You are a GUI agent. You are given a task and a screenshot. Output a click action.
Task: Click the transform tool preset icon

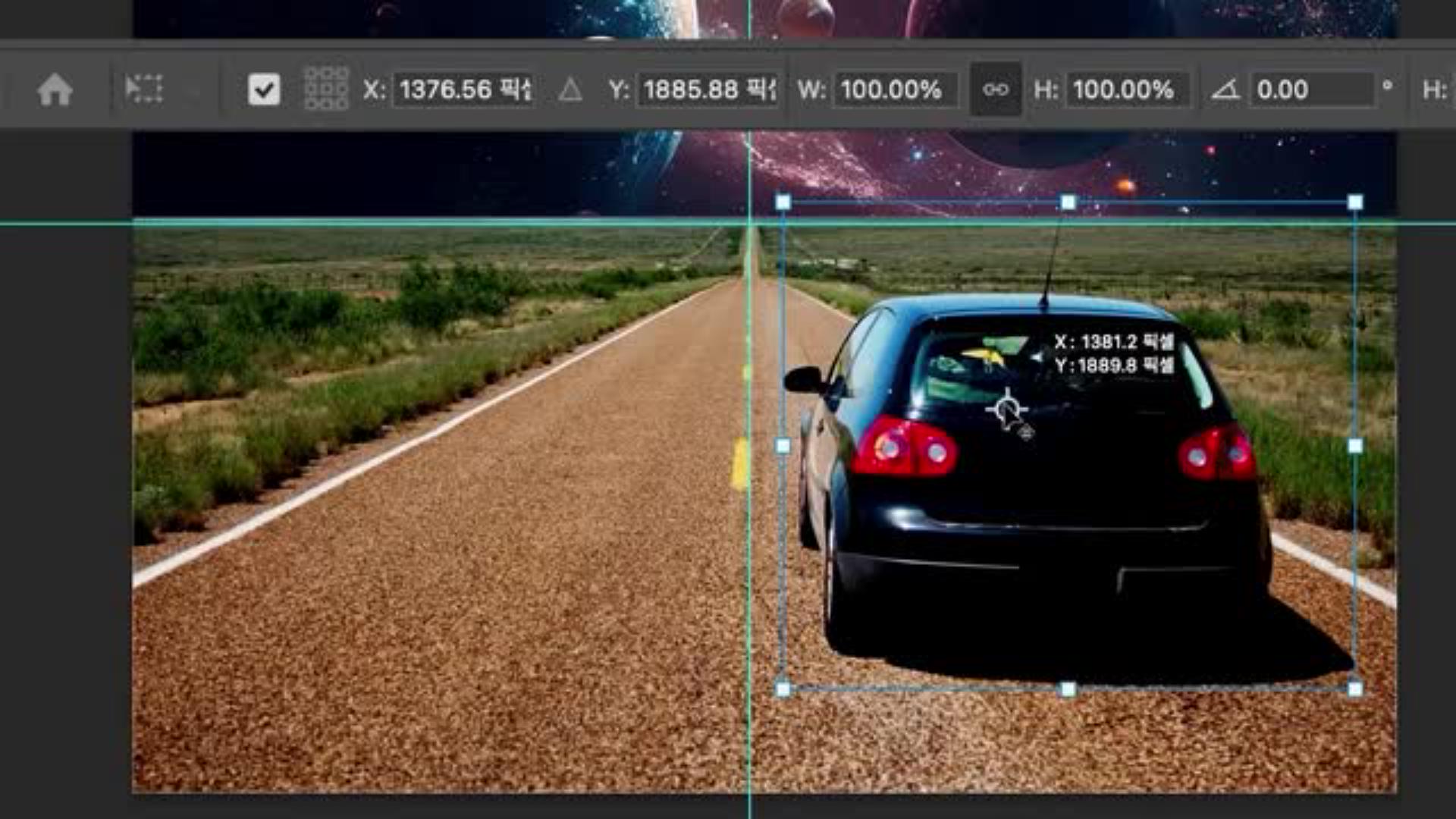click(x=144, y=89)
